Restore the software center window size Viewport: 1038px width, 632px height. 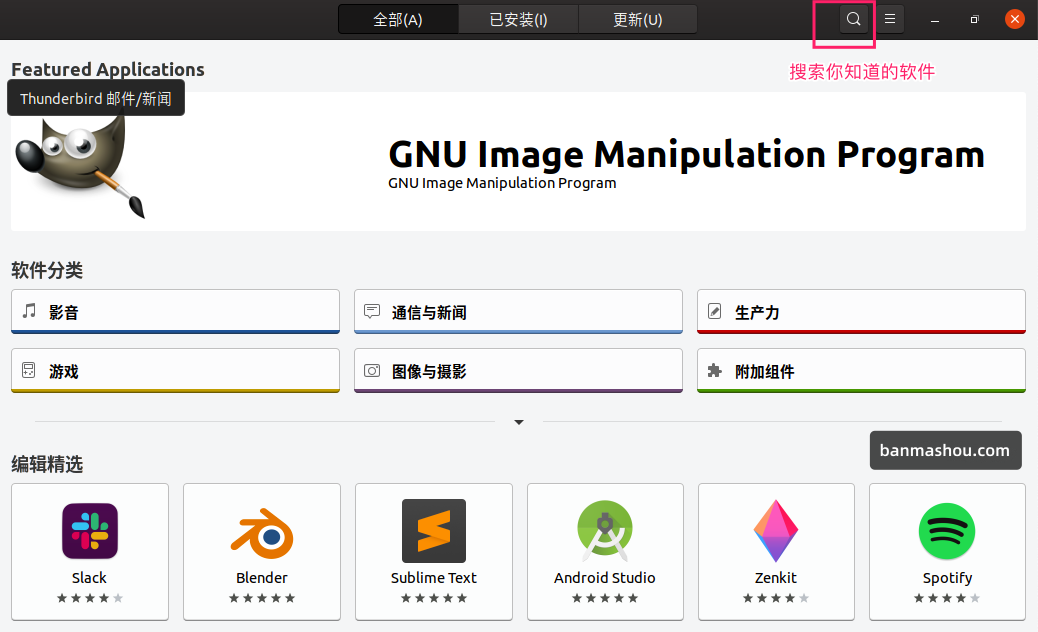pos(974,20)
